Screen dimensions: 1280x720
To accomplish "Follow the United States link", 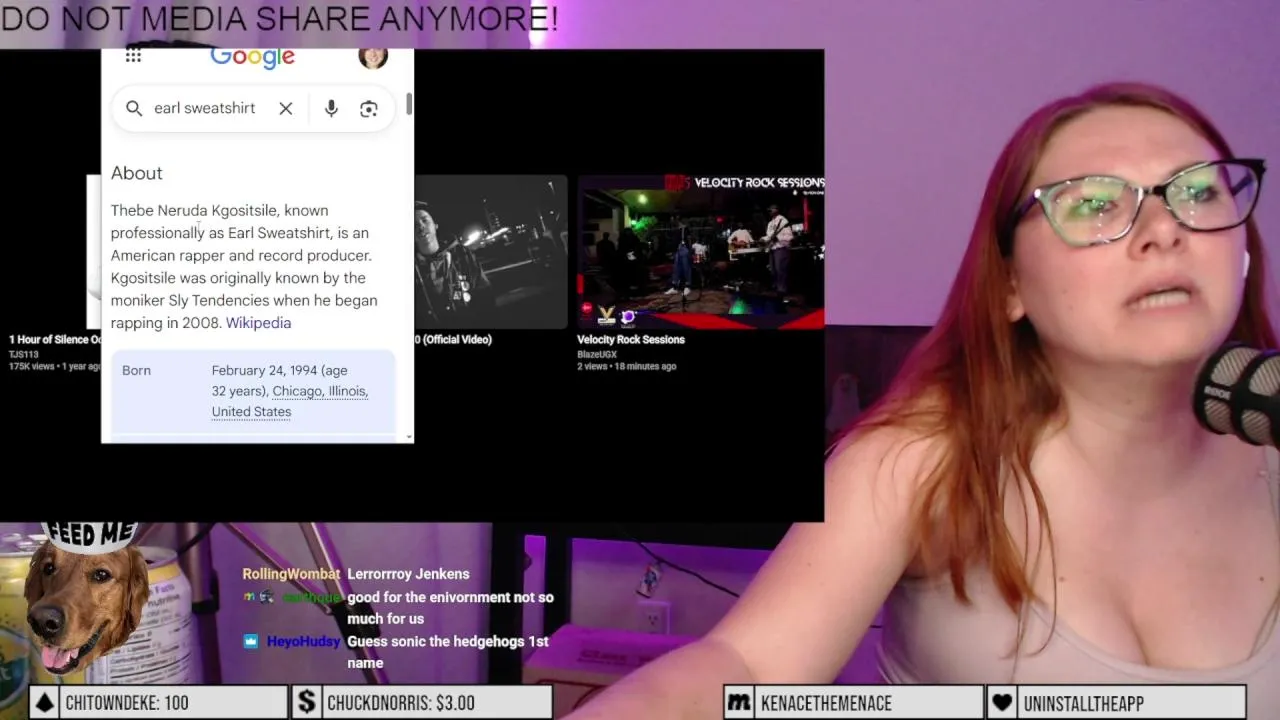I will [251, 412].
